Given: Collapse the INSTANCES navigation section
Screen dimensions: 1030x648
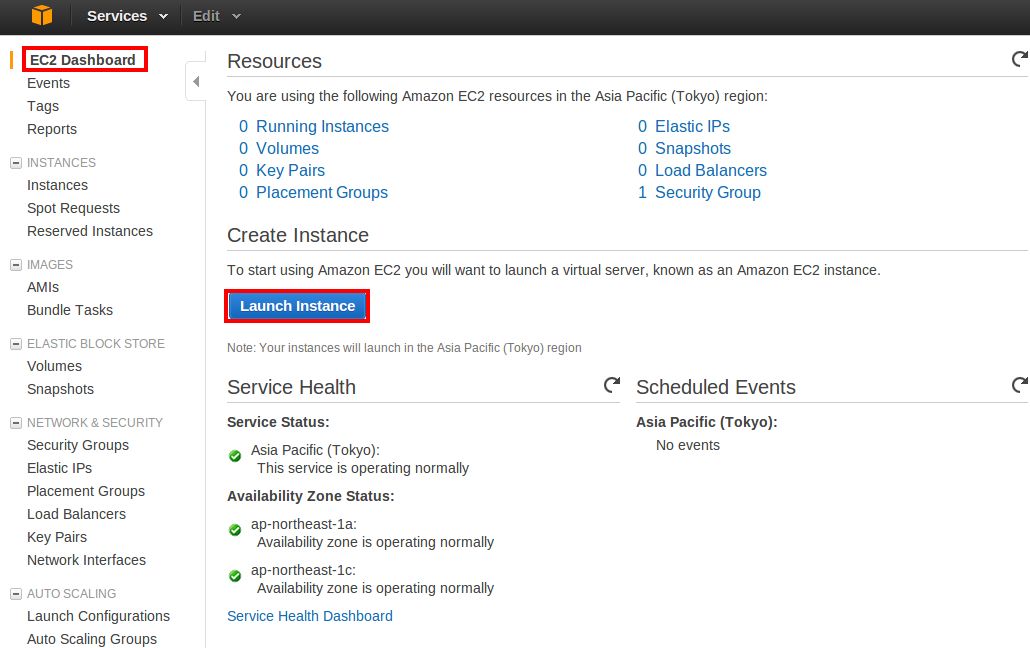Looking at the screenshot, I should pos(16,162).
